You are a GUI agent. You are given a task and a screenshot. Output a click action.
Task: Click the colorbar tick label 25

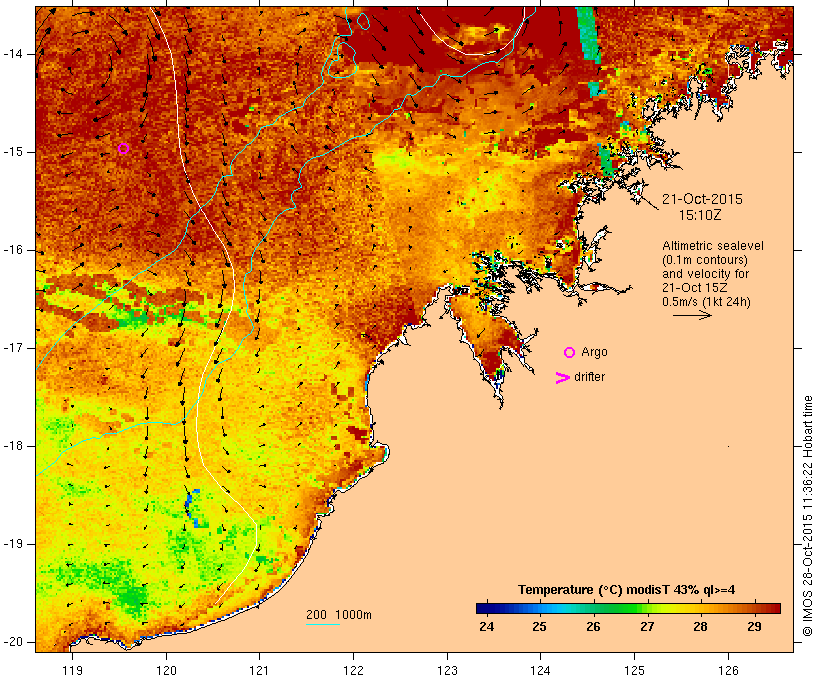(x=540, y=627)
